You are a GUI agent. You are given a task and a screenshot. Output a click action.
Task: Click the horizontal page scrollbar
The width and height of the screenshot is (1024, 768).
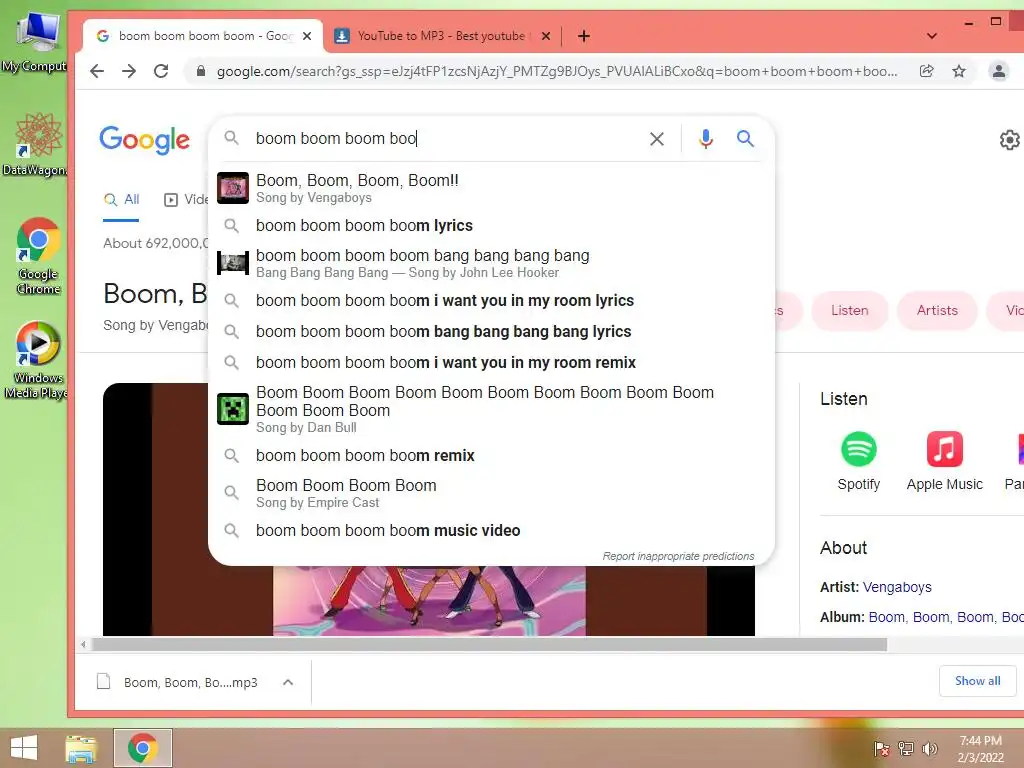point(489,645)
